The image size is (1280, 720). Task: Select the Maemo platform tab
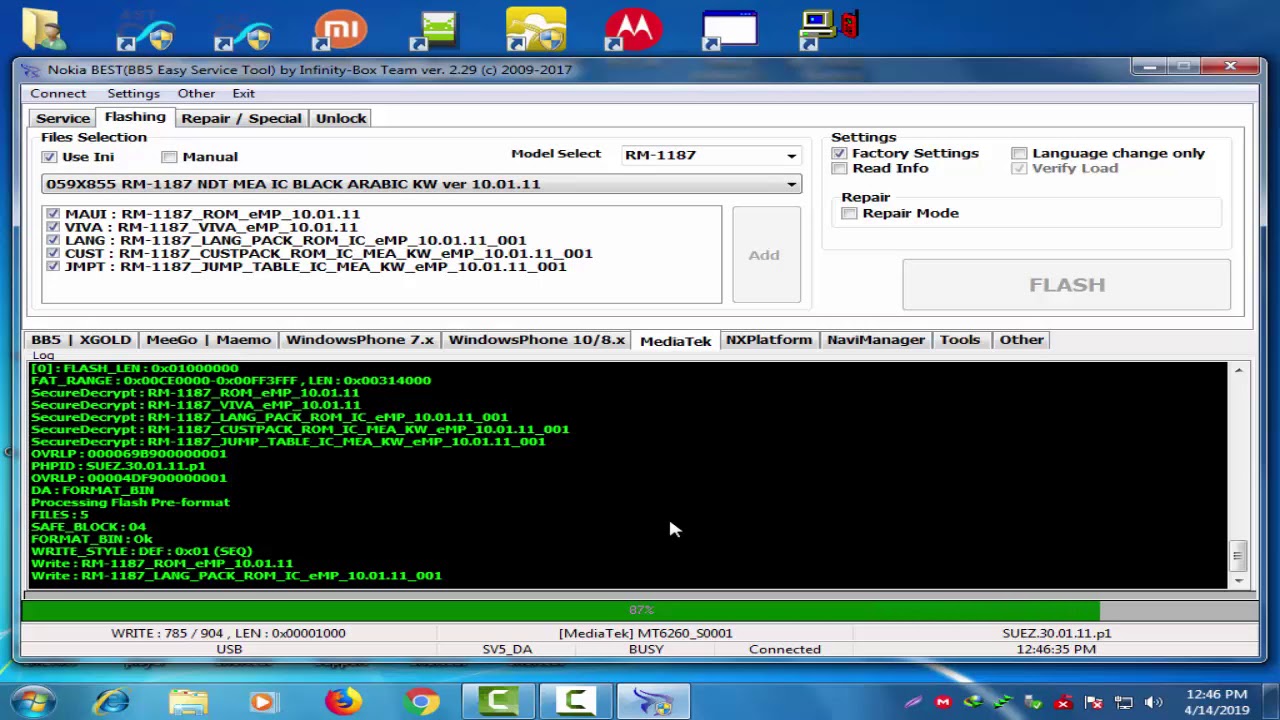point(243,339)
